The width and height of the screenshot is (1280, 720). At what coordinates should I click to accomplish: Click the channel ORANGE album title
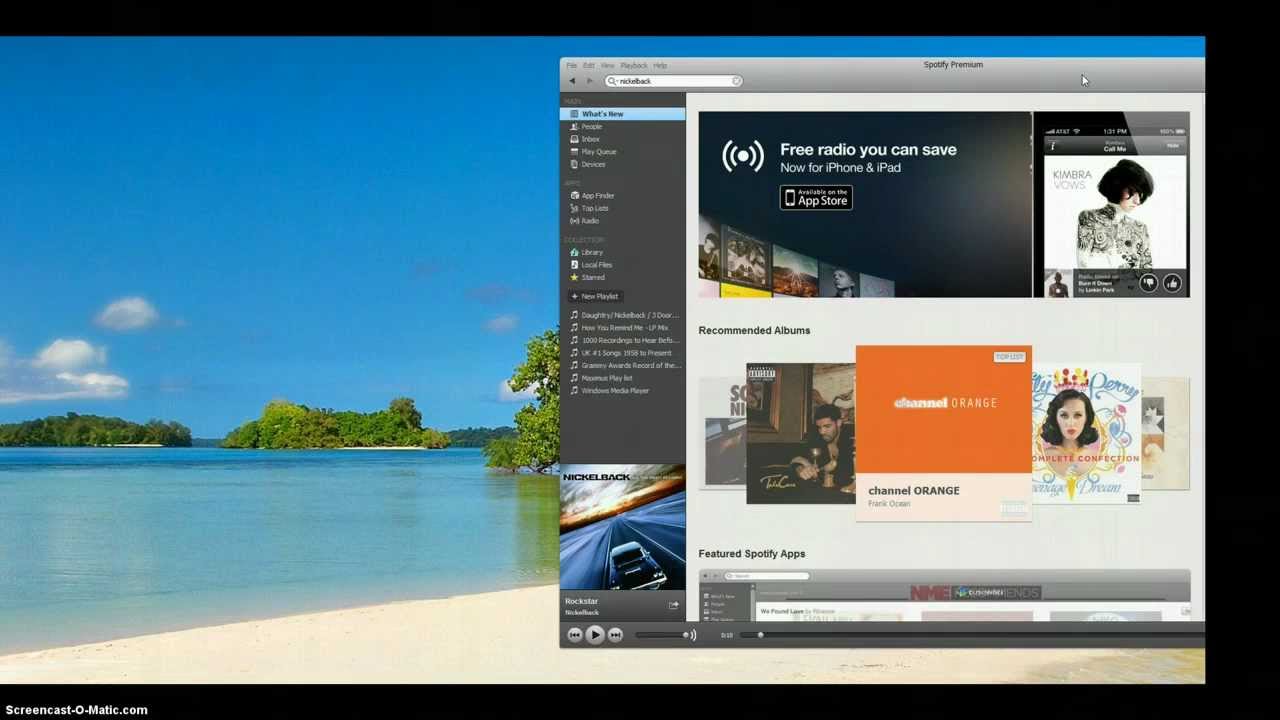(913, 491)
